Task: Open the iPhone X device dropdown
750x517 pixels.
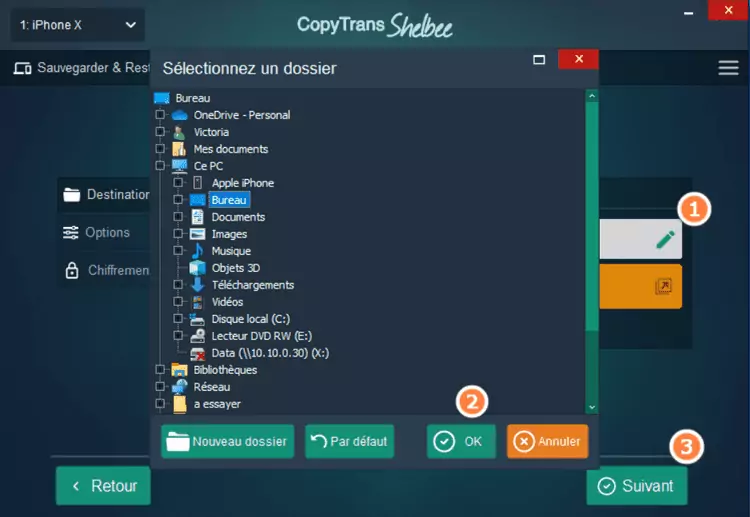Action: (x=77, y=25)
